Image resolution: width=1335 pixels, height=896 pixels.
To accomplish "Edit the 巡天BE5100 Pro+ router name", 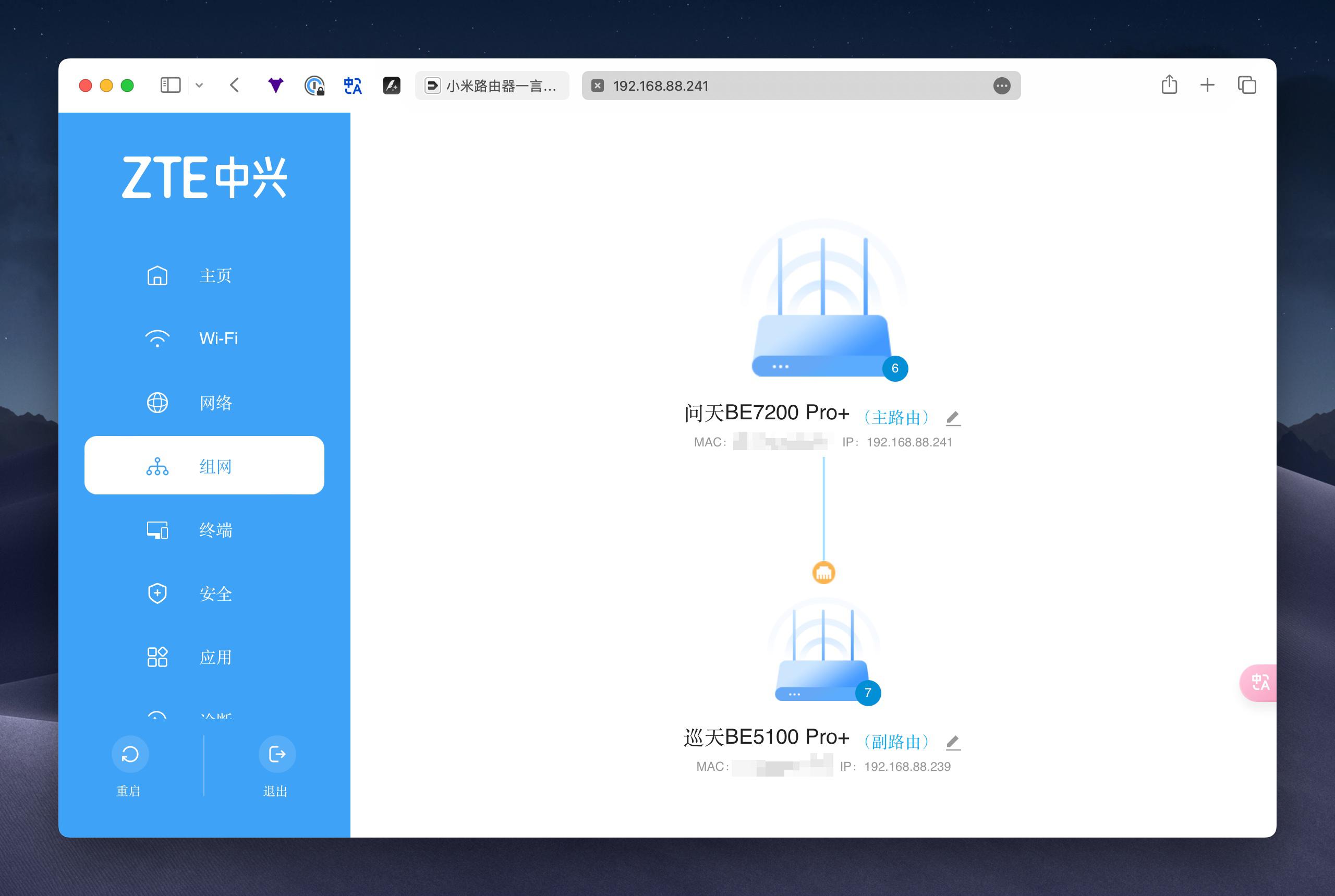I will [953, 742].
